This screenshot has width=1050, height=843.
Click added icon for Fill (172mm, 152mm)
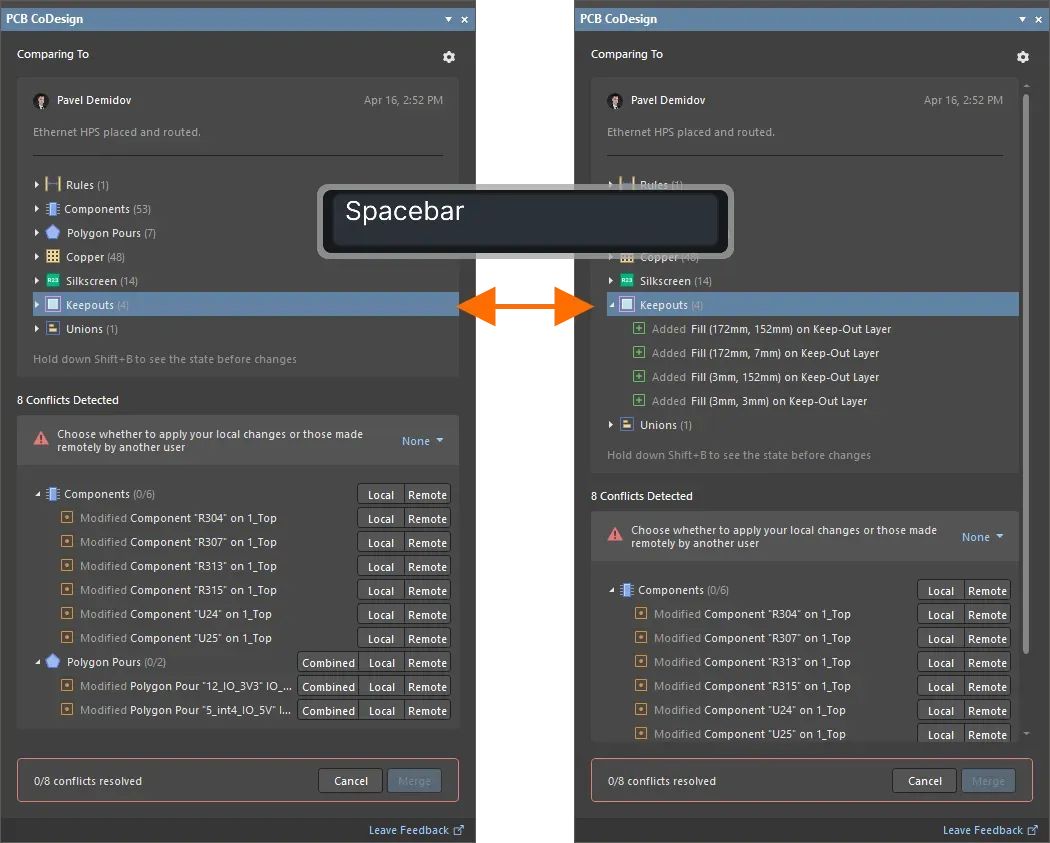point(639,328)
